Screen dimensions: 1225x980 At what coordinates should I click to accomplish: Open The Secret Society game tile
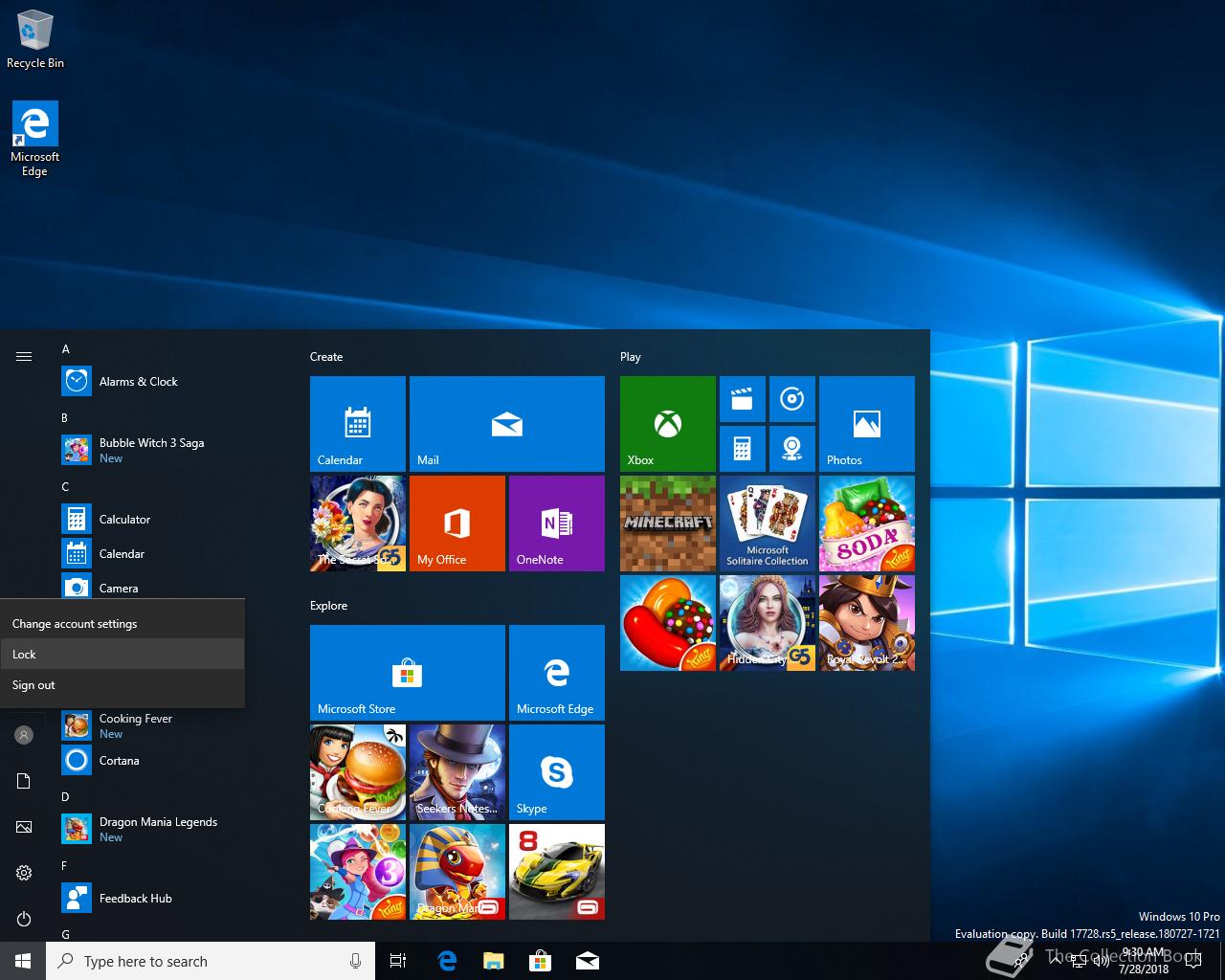point(358,523)
